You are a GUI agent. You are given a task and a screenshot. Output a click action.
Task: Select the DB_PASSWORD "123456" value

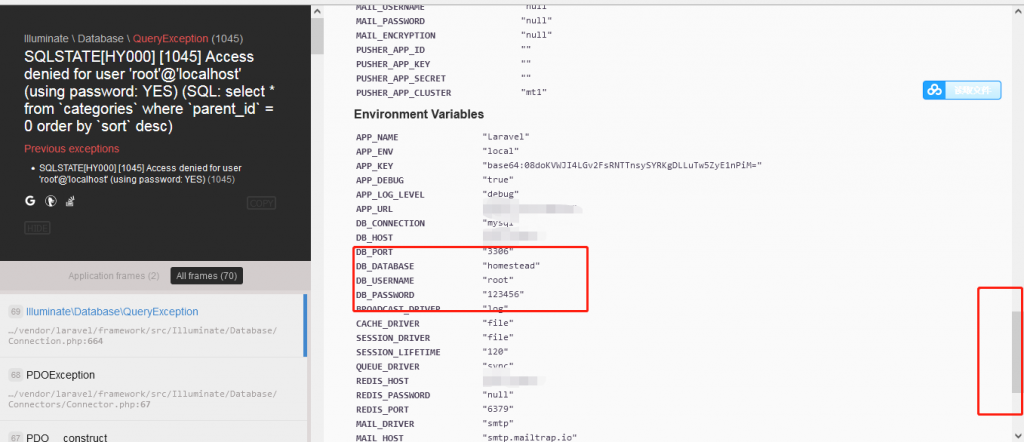point(503,295)
